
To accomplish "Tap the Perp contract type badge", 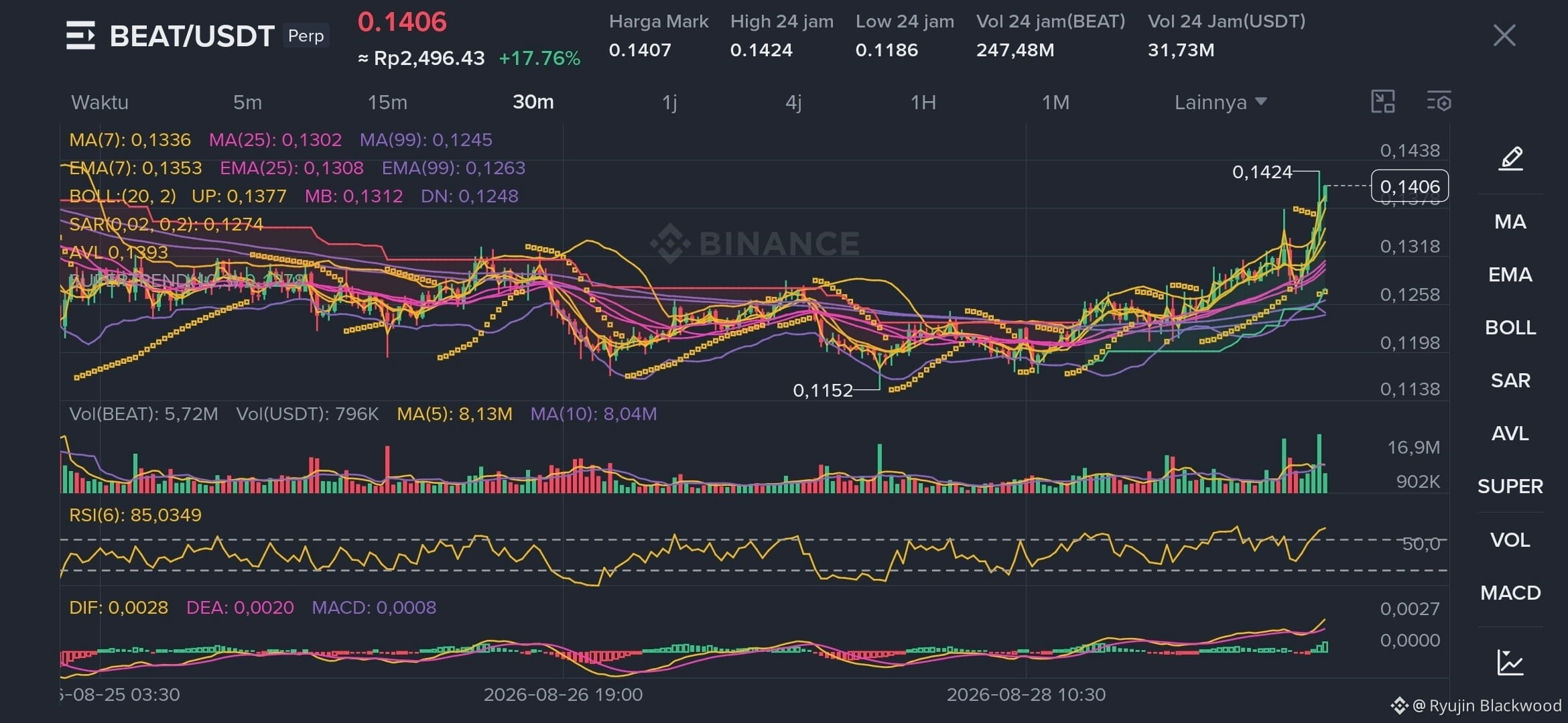I will tap(306, 36).
